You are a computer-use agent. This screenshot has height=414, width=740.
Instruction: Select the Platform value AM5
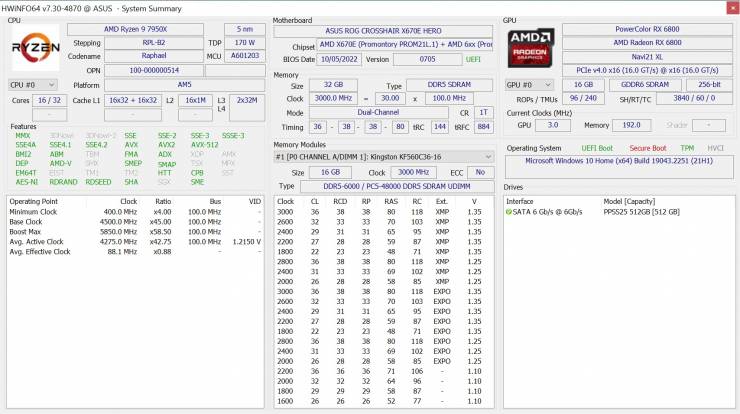(185, 85)
